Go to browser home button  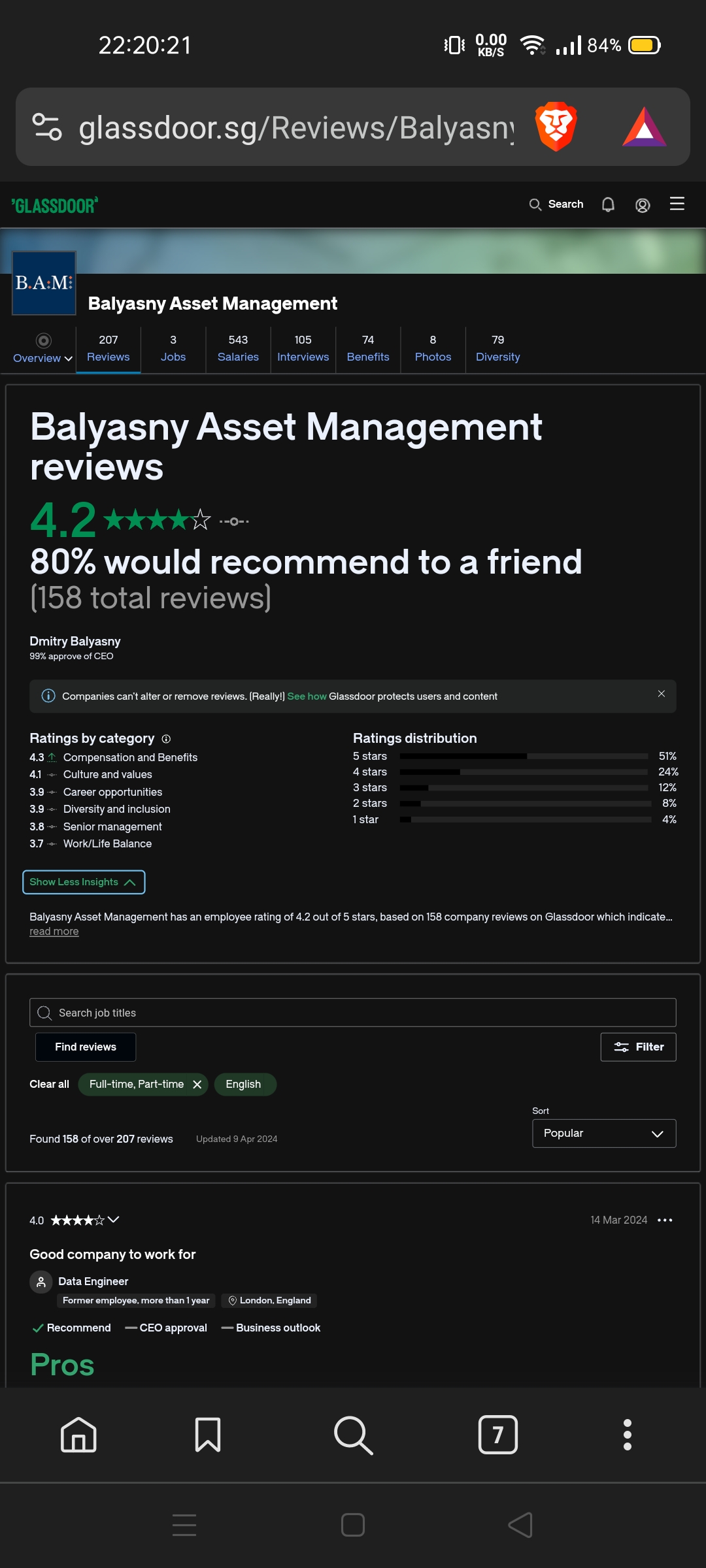point(78,1435)
